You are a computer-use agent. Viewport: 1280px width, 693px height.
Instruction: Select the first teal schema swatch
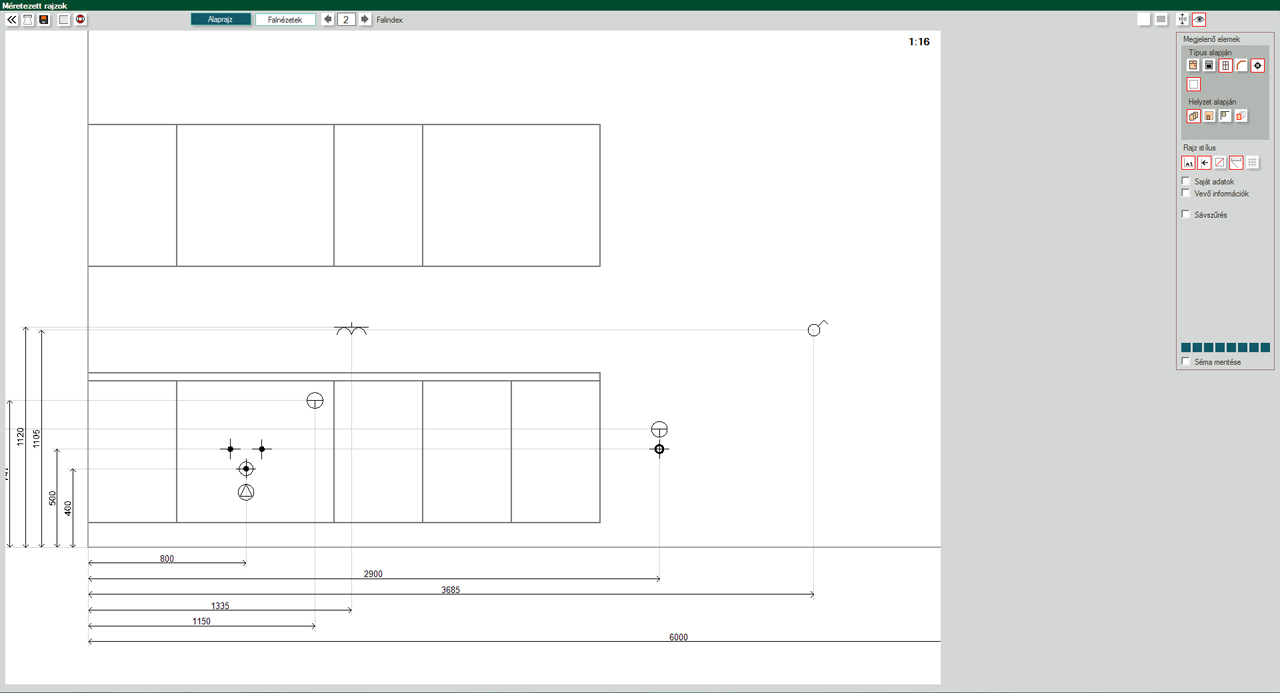(x=1186, y=347)
